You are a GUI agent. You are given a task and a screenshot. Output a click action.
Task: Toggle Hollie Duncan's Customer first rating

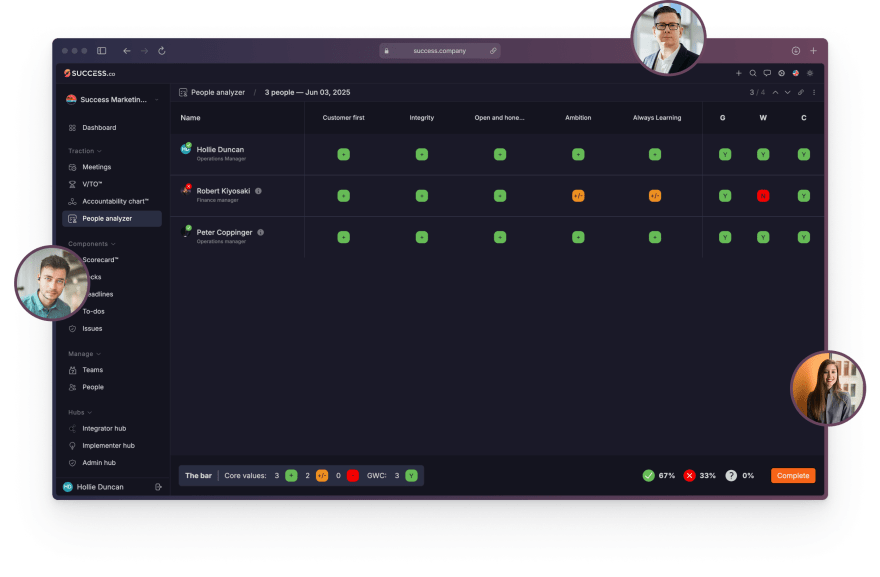[x=343, y=154]
